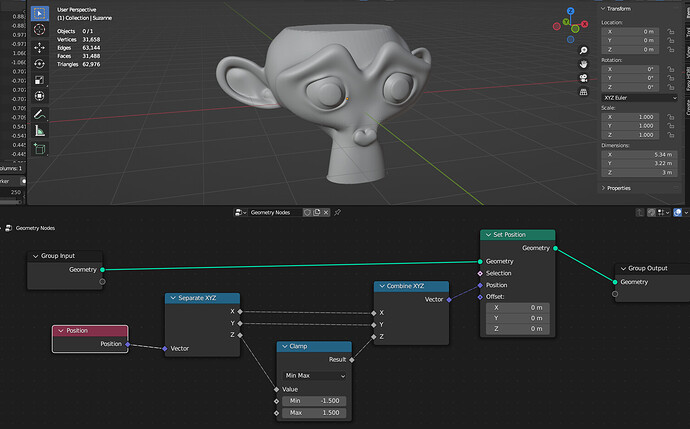Select the Measure tool
This screenshot has width=690, height=429.
(40, 131)
